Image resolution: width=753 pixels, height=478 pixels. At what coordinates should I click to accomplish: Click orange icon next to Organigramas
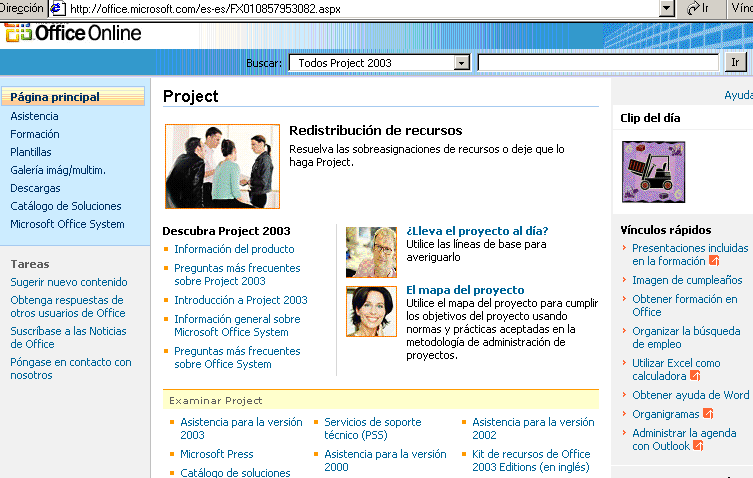[708, 413]
